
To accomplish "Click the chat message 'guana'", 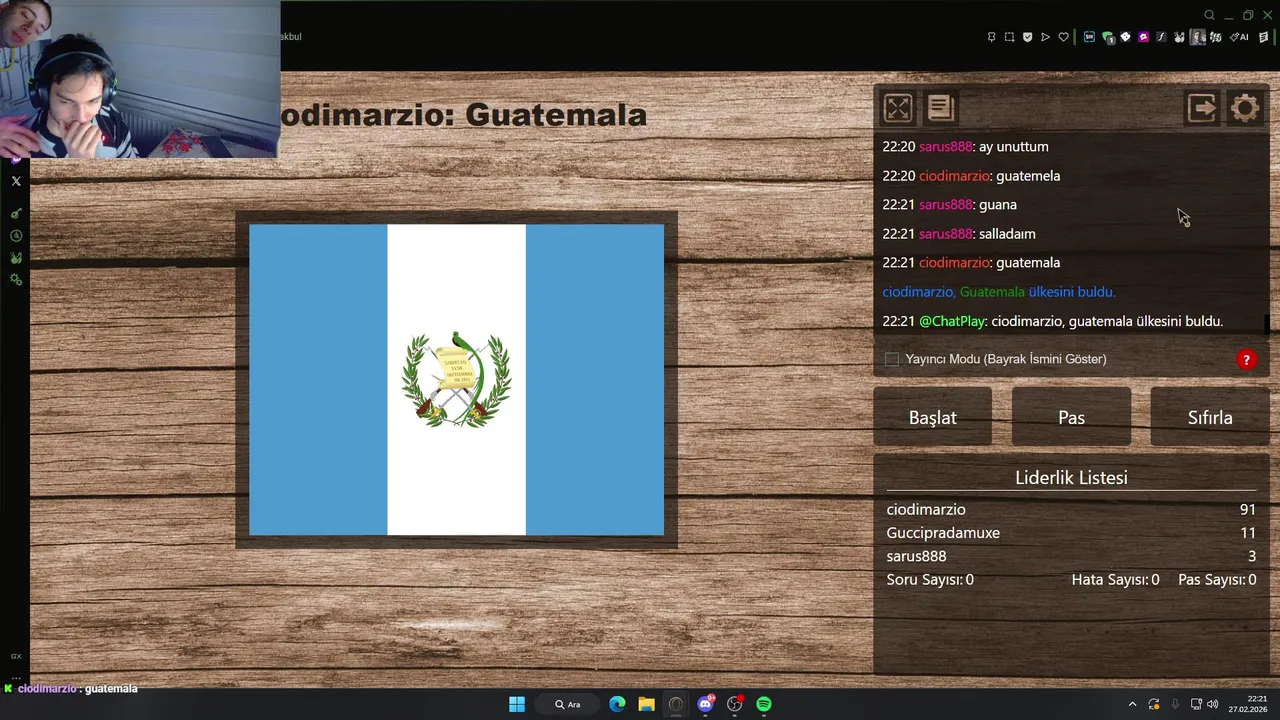I will 998,204.
